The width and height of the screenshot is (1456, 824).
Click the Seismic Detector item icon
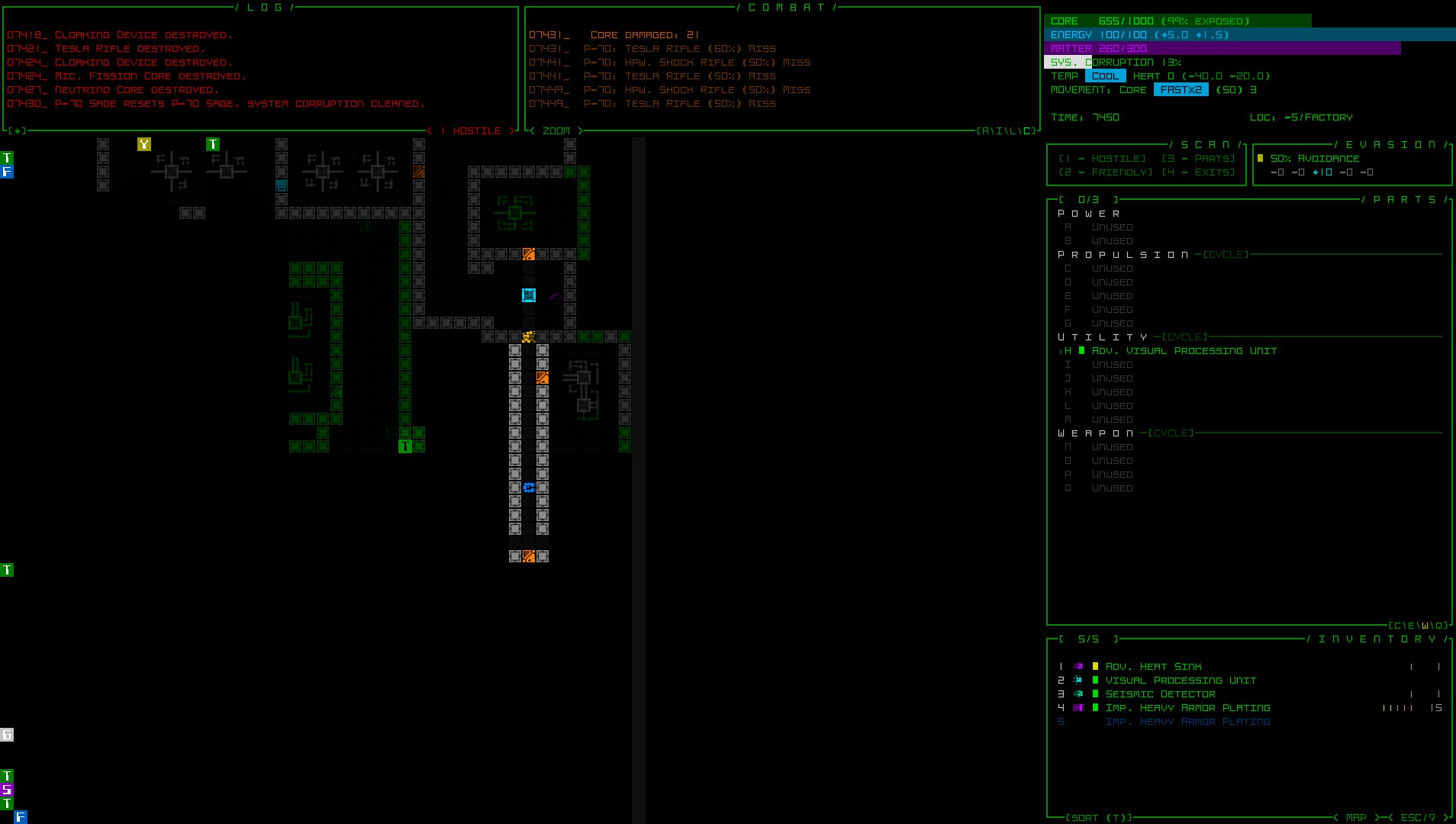pyautogui.click(x=1078, y=694)
